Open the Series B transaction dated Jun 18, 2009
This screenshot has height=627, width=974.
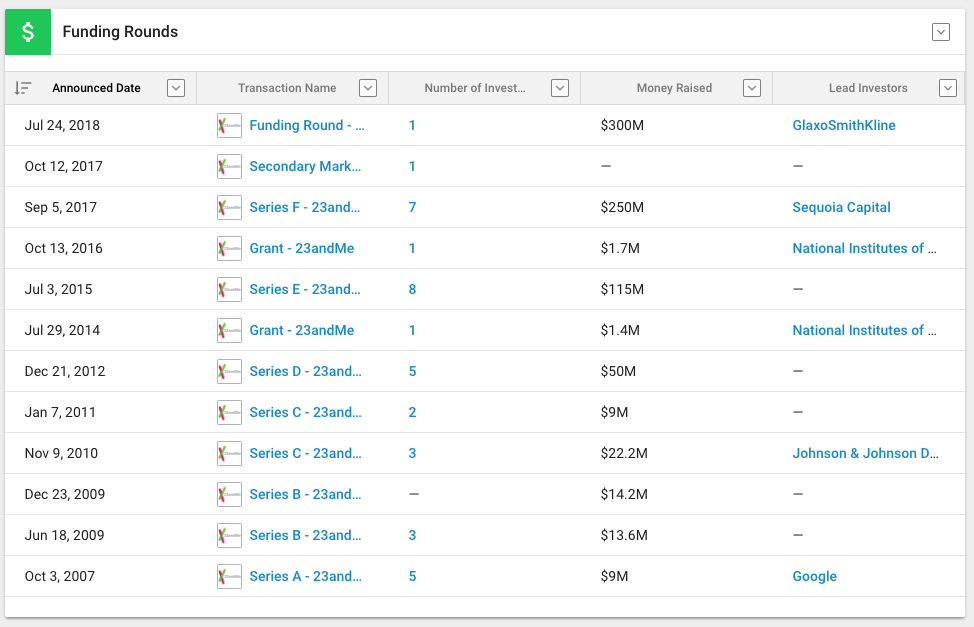coord(305,536)
